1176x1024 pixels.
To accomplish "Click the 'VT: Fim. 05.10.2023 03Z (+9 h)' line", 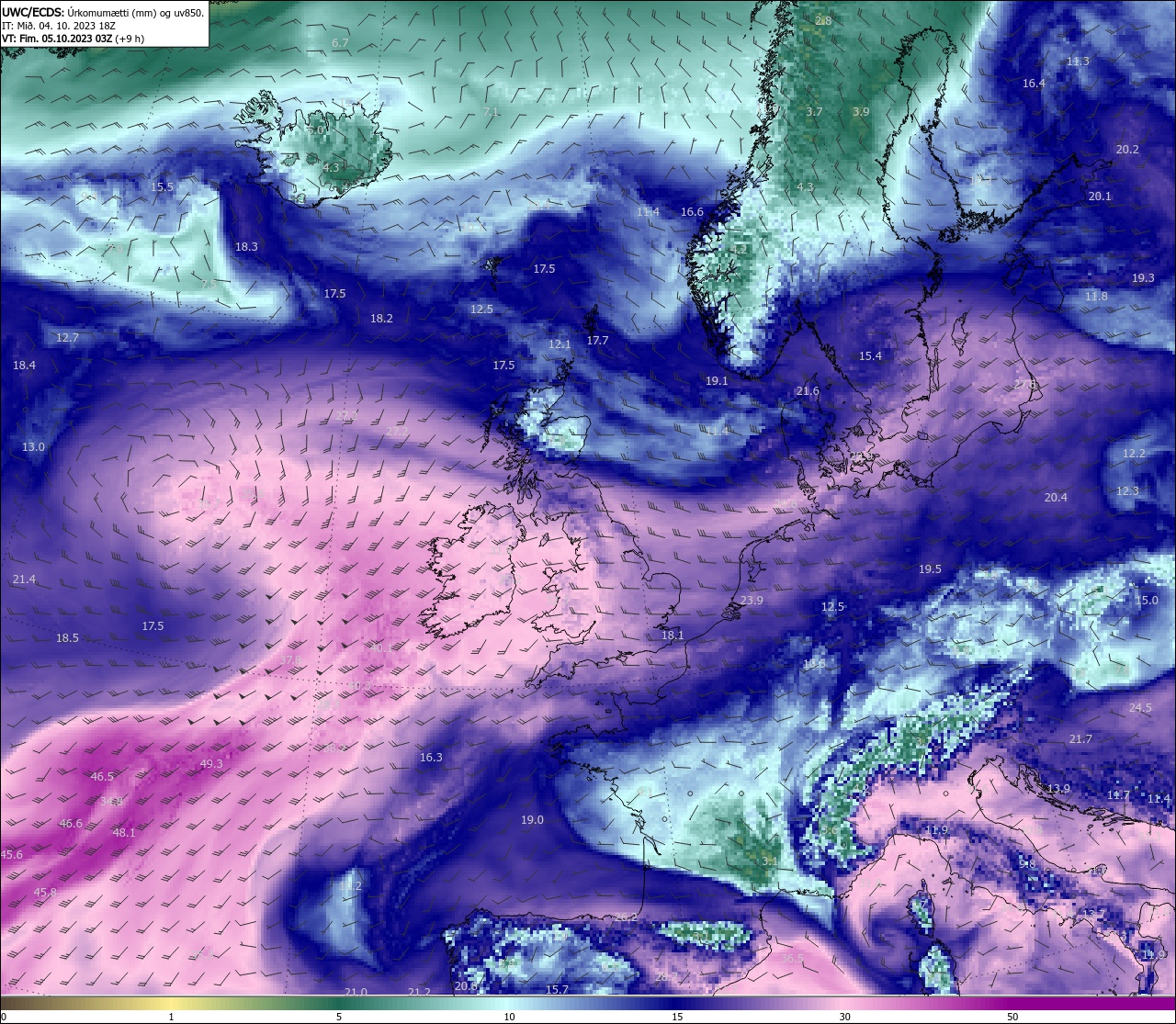I will [x=73, y=39].
